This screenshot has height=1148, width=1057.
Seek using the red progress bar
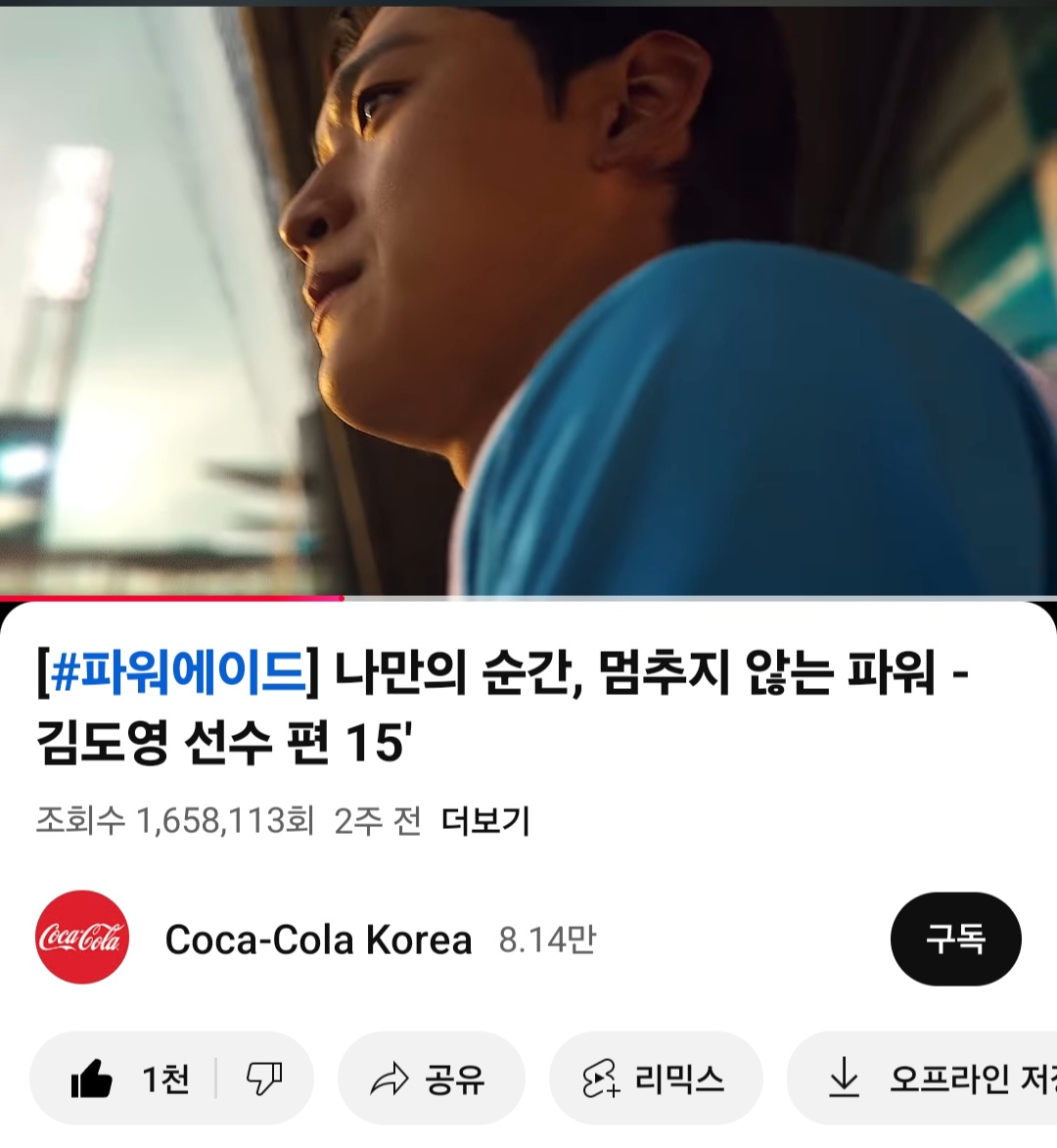point(172,598)
